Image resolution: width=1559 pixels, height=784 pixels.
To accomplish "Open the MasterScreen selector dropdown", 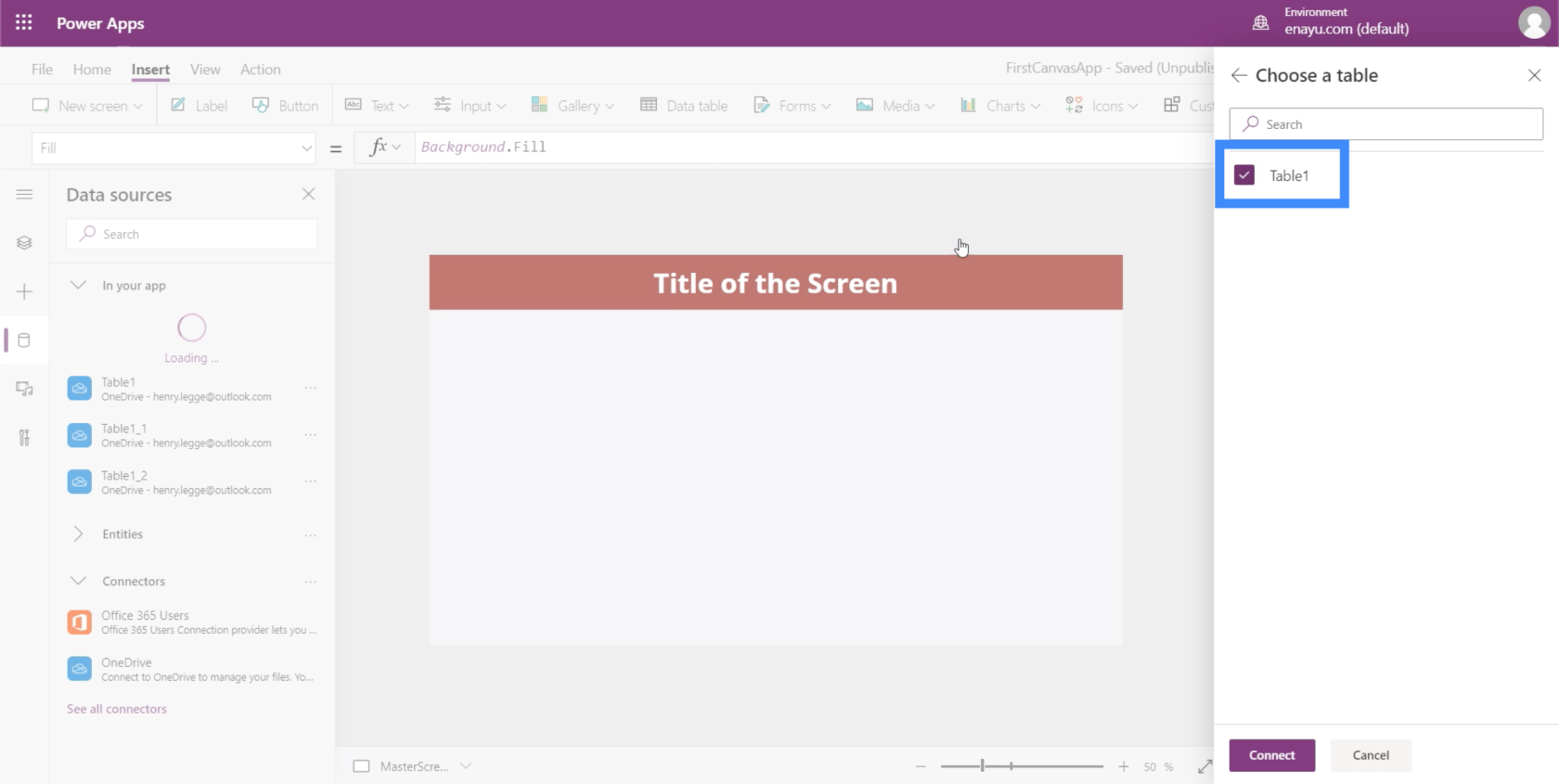I will pyautogui.click(x=466, y=766).
